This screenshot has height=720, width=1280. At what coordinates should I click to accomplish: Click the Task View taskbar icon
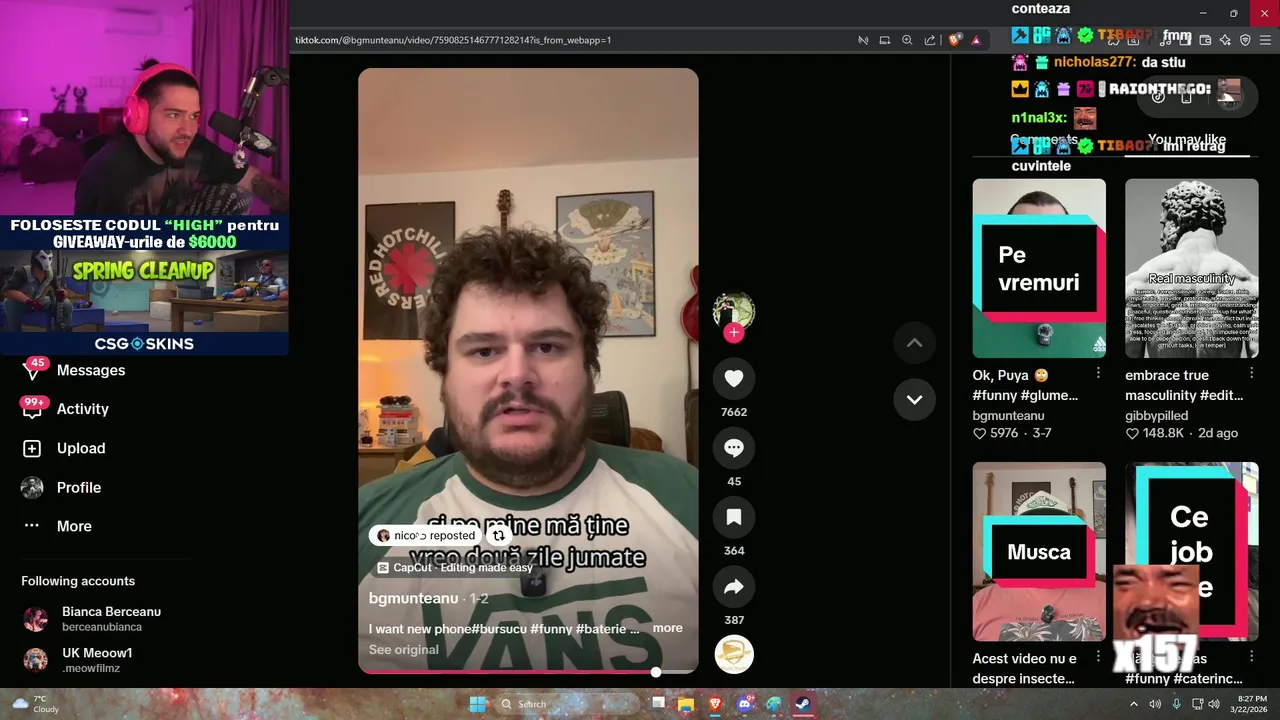coord(658,704)
